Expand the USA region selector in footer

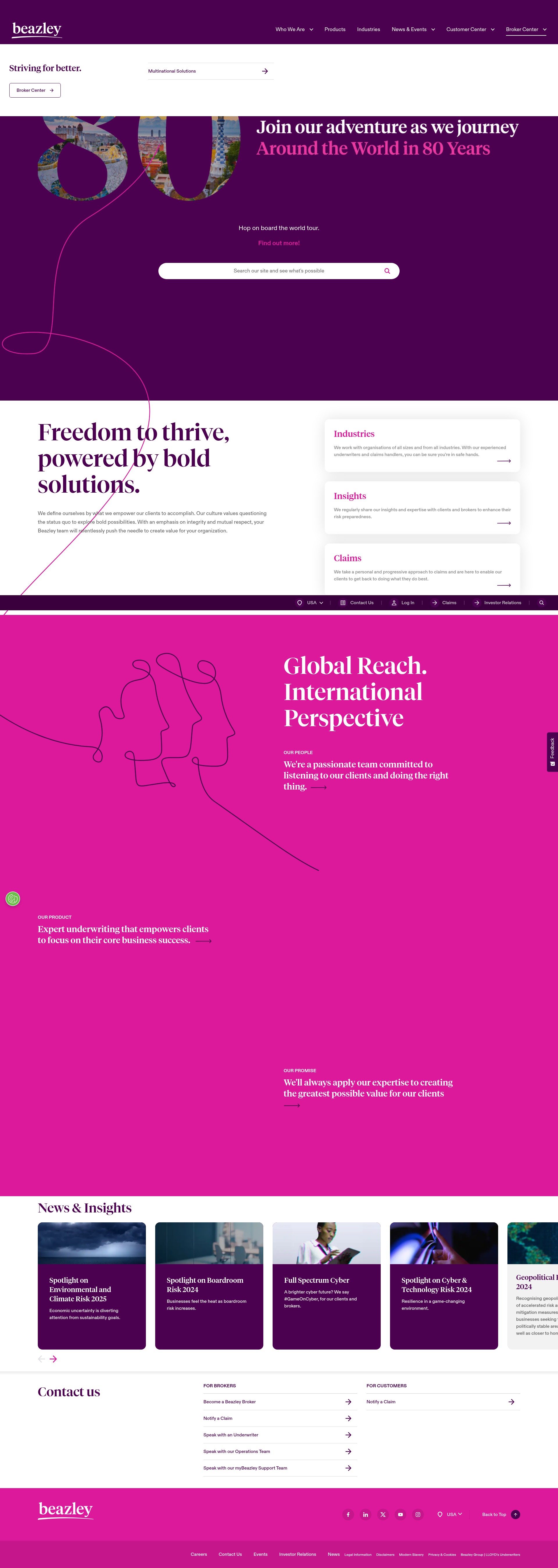click(x=450, y=1515)
